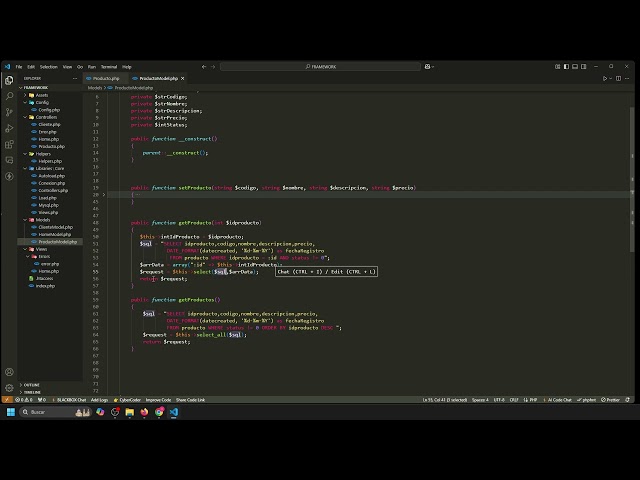Image resolution: width=640 pixels, height=480 pixels.
Task: Open the .htaccess file in explorer
Action: (x=44, y=279)
